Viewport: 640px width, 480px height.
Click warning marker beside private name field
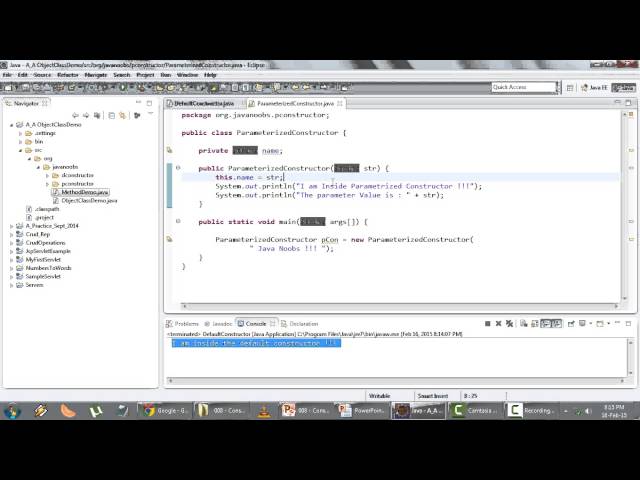(169, 150)
